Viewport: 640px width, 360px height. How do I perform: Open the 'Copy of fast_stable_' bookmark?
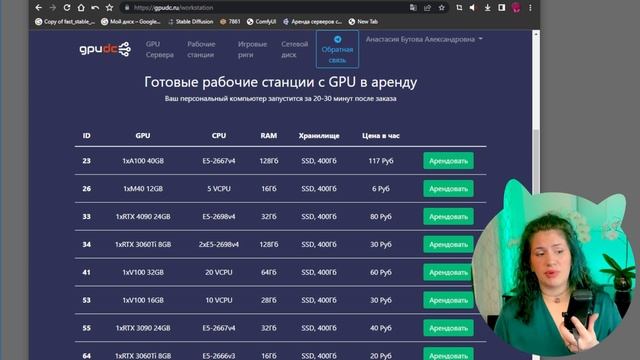tap(65, 22)
